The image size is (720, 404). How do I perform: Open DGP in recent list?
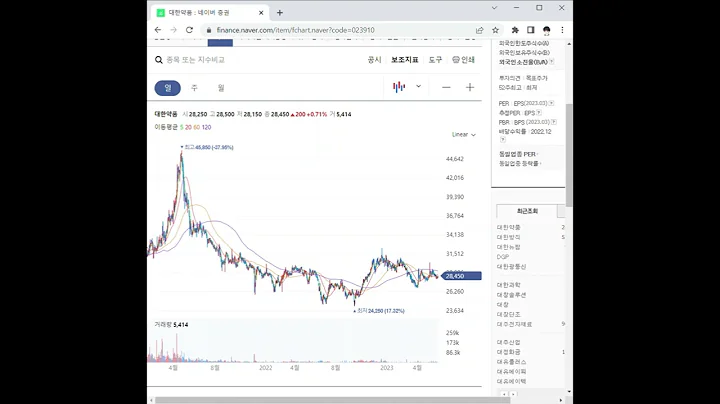coord(503,257)
